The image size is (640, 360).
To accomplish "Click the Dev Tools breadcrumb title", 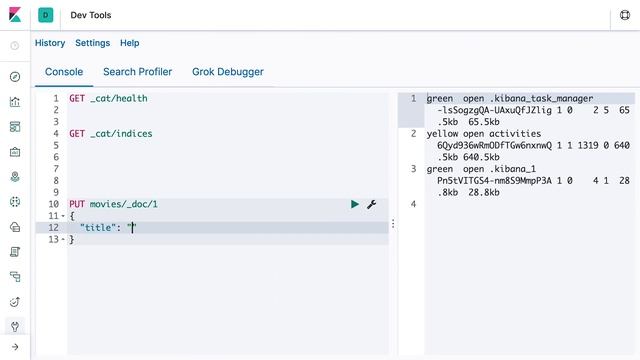I will 91,15.
